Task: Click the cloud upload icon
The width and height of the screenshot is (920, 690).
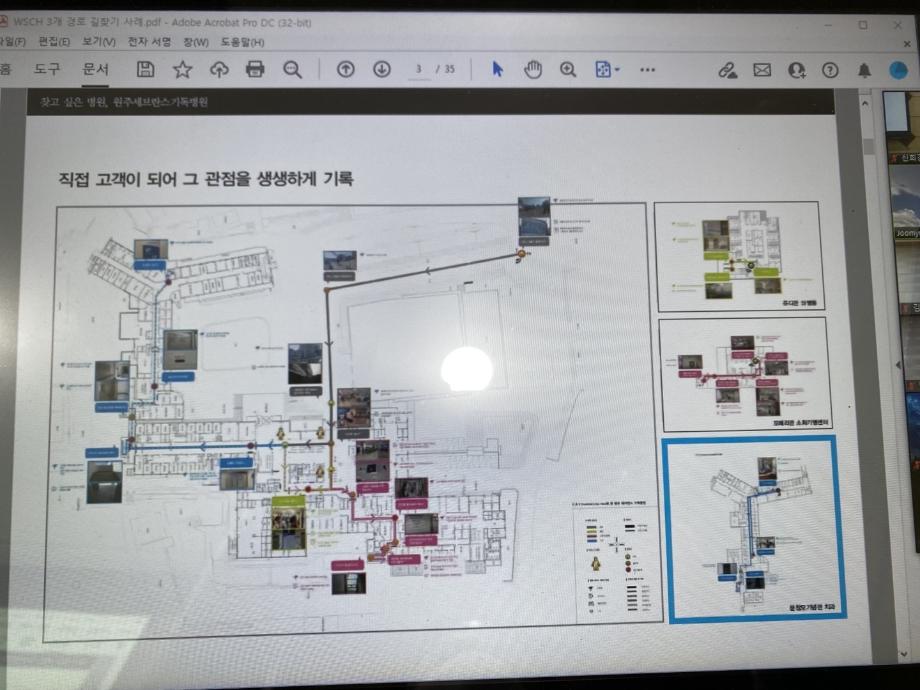Action: pos(219,69)
